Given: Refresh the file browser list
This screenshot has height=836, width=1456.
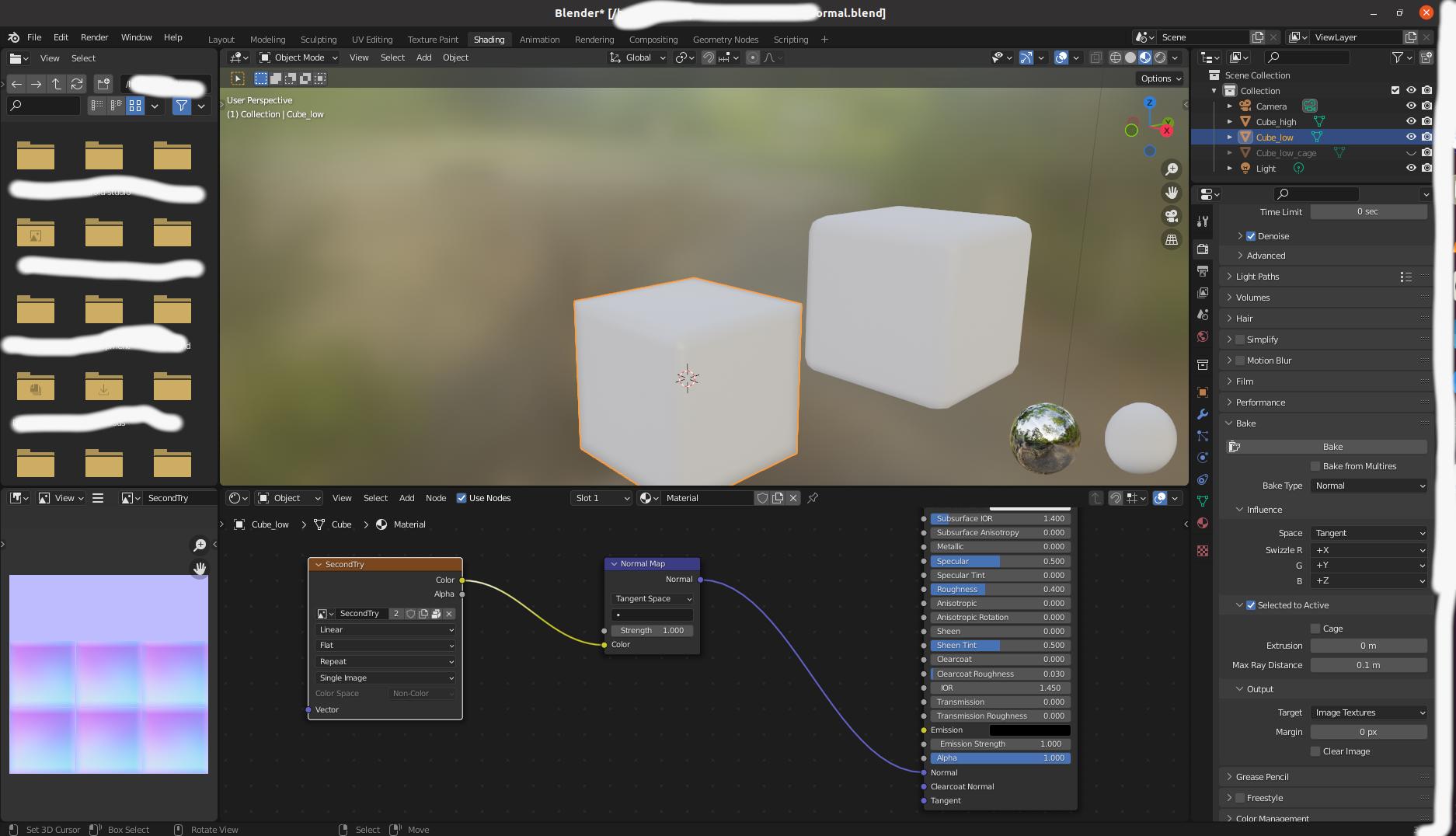Looking at the screenshot, I should [x=76, y=84].
